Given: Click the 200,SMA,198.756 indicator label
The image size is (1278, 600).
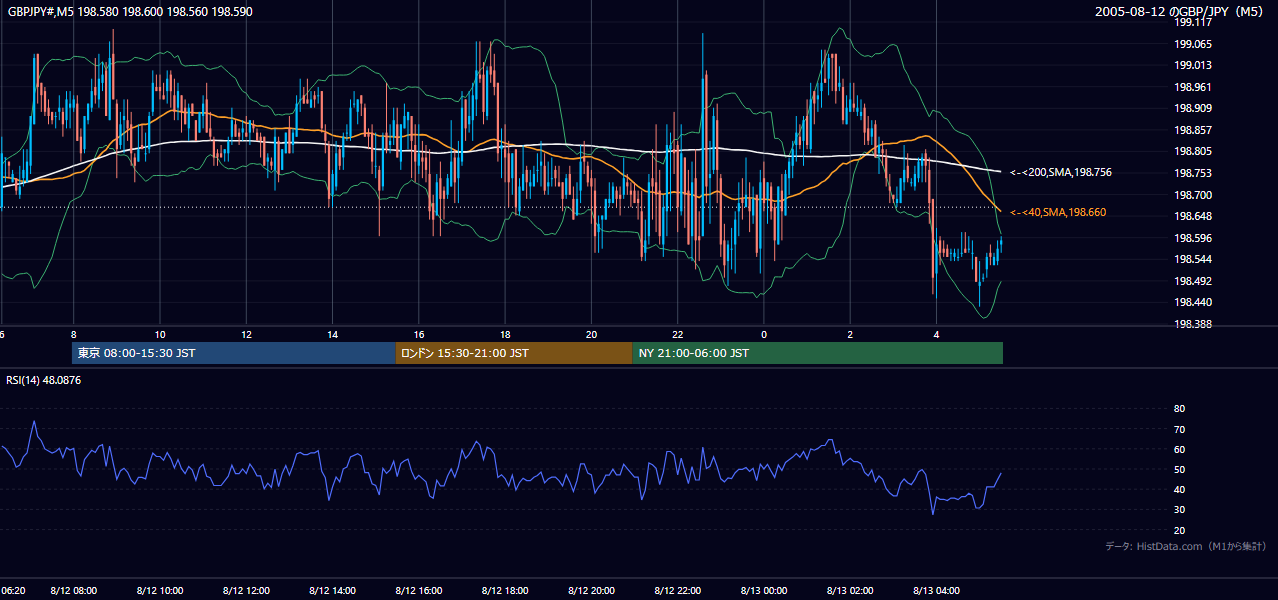Looking at the screenshot, I should [x=1061, y=172].
